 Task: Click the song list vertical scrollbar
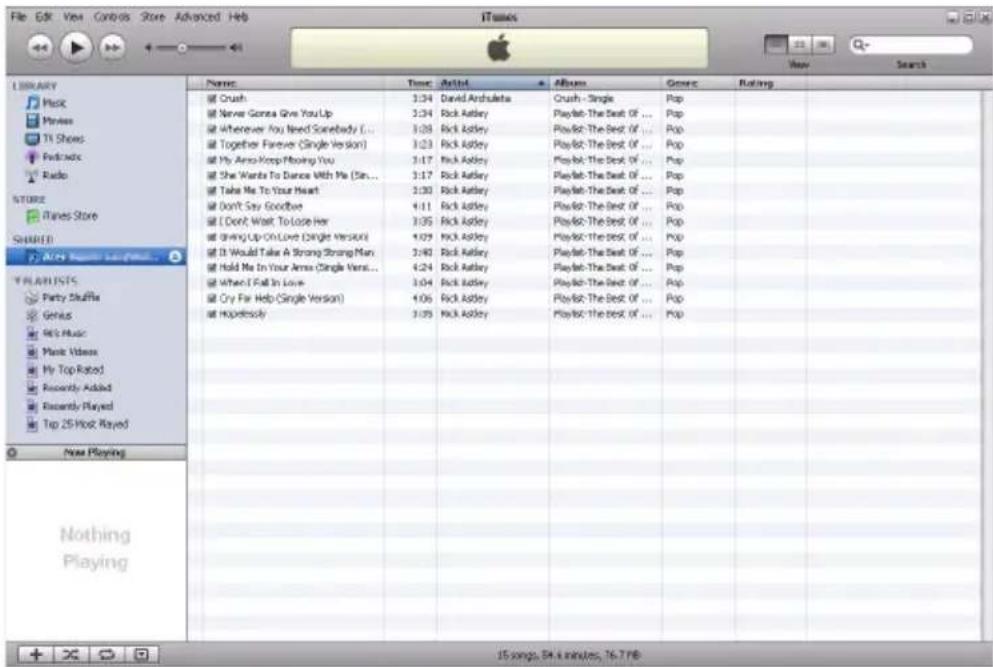click(x=986, y=365)
